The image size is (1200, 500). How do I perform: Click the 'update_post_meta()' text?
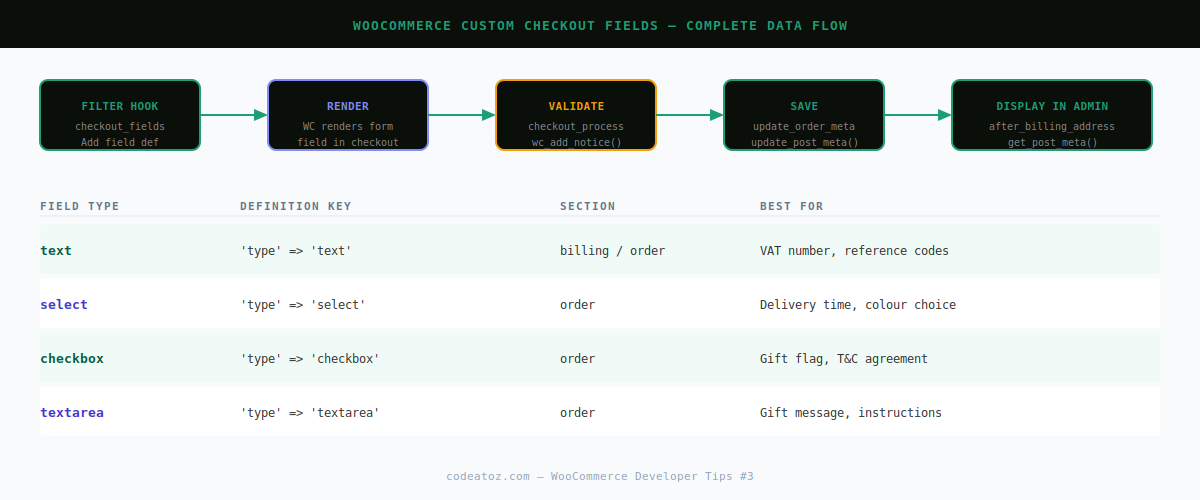[x=804, y=142]
